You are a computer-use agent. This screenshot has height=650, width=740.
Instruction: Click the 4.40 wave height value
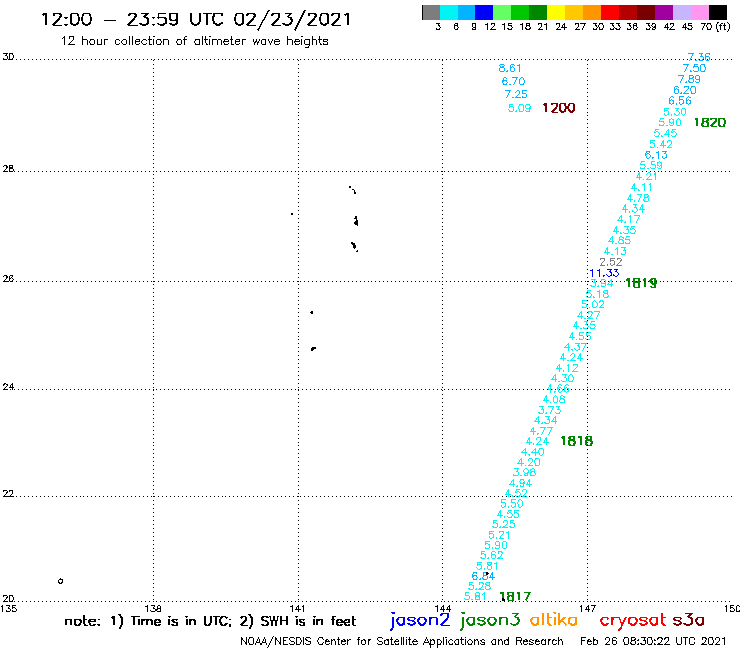[x=533, y=452]
